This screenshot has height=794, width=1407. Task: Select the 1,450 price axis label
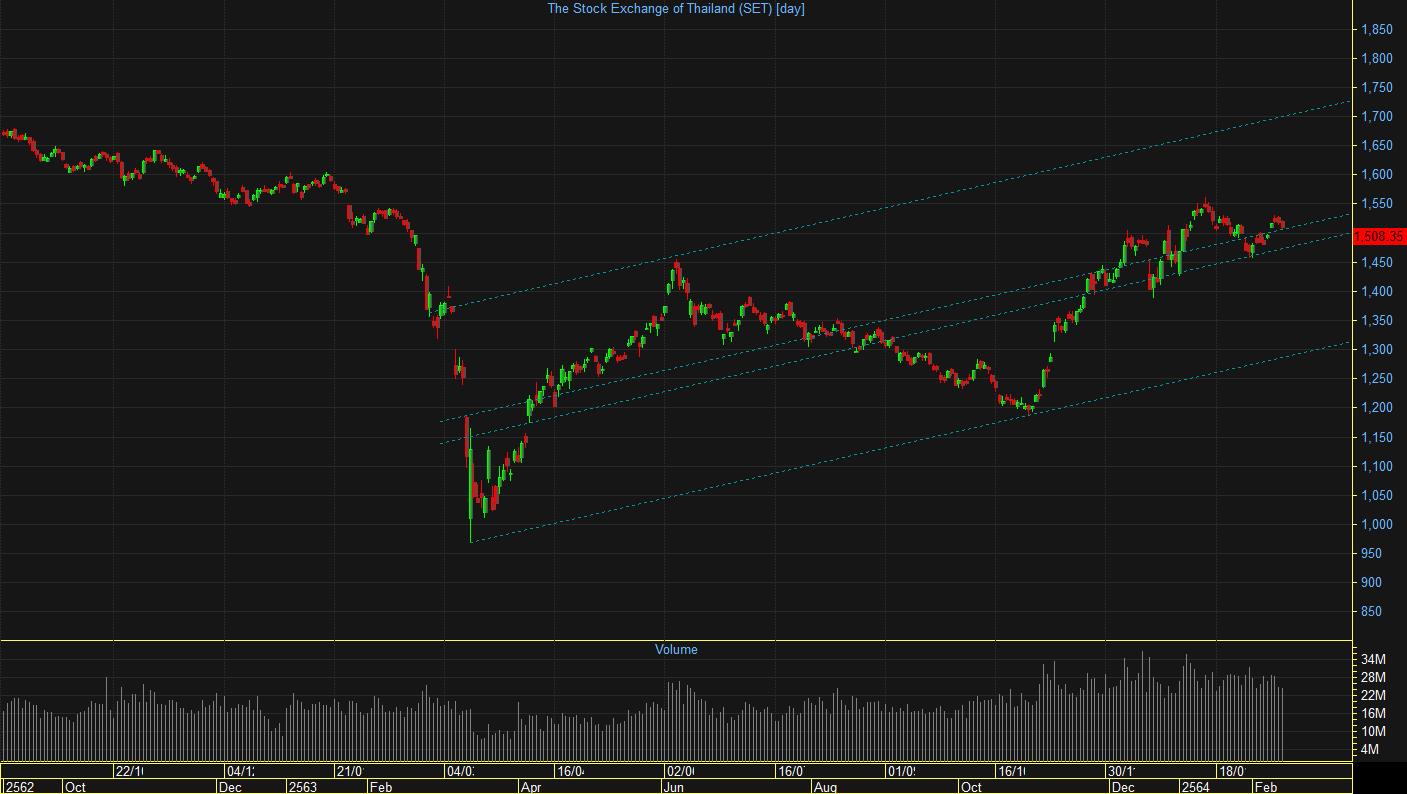coord(1377,263)
